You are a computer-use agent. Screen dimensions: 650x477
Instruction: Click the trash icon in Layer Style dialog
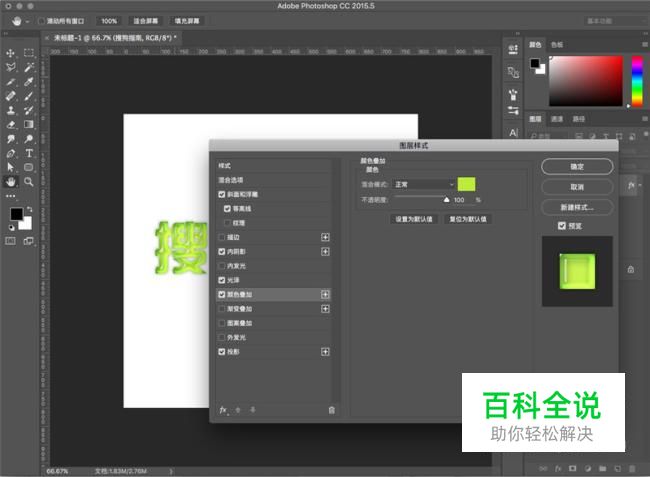(x=331, y=410)
